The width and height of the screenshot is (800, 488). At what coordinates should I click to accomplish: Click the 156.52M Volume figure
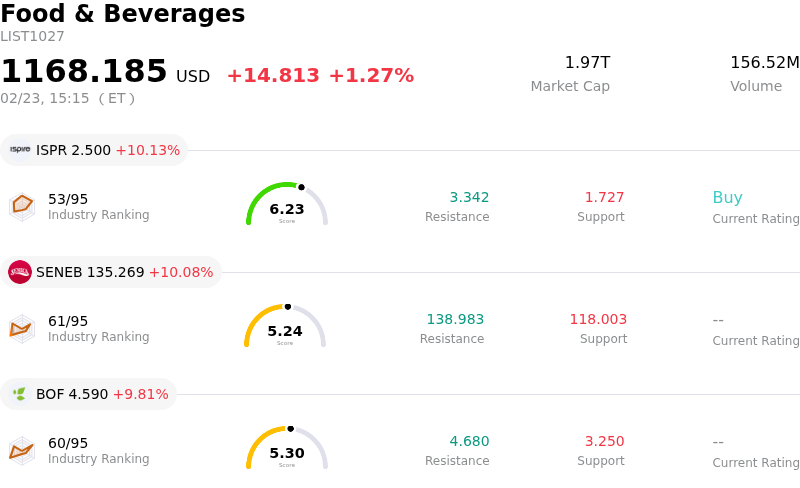[764, 63]
